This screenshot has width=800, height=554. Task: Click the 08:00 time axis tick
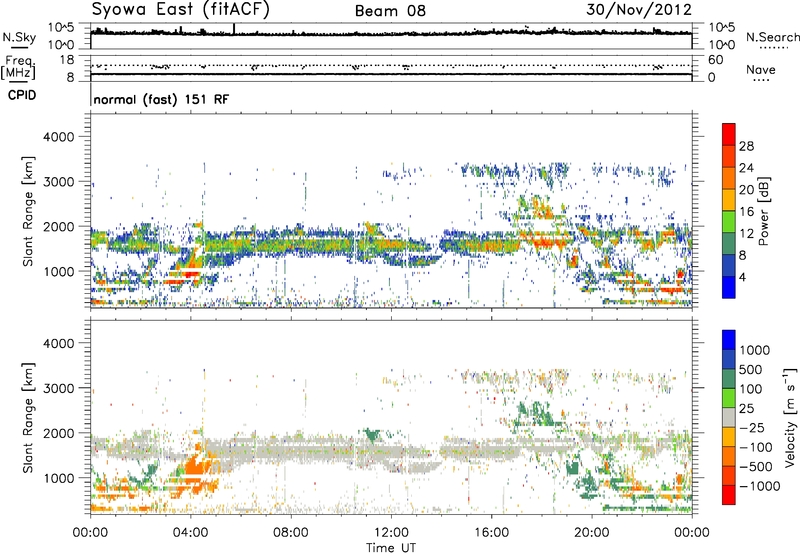click(291, 533)
